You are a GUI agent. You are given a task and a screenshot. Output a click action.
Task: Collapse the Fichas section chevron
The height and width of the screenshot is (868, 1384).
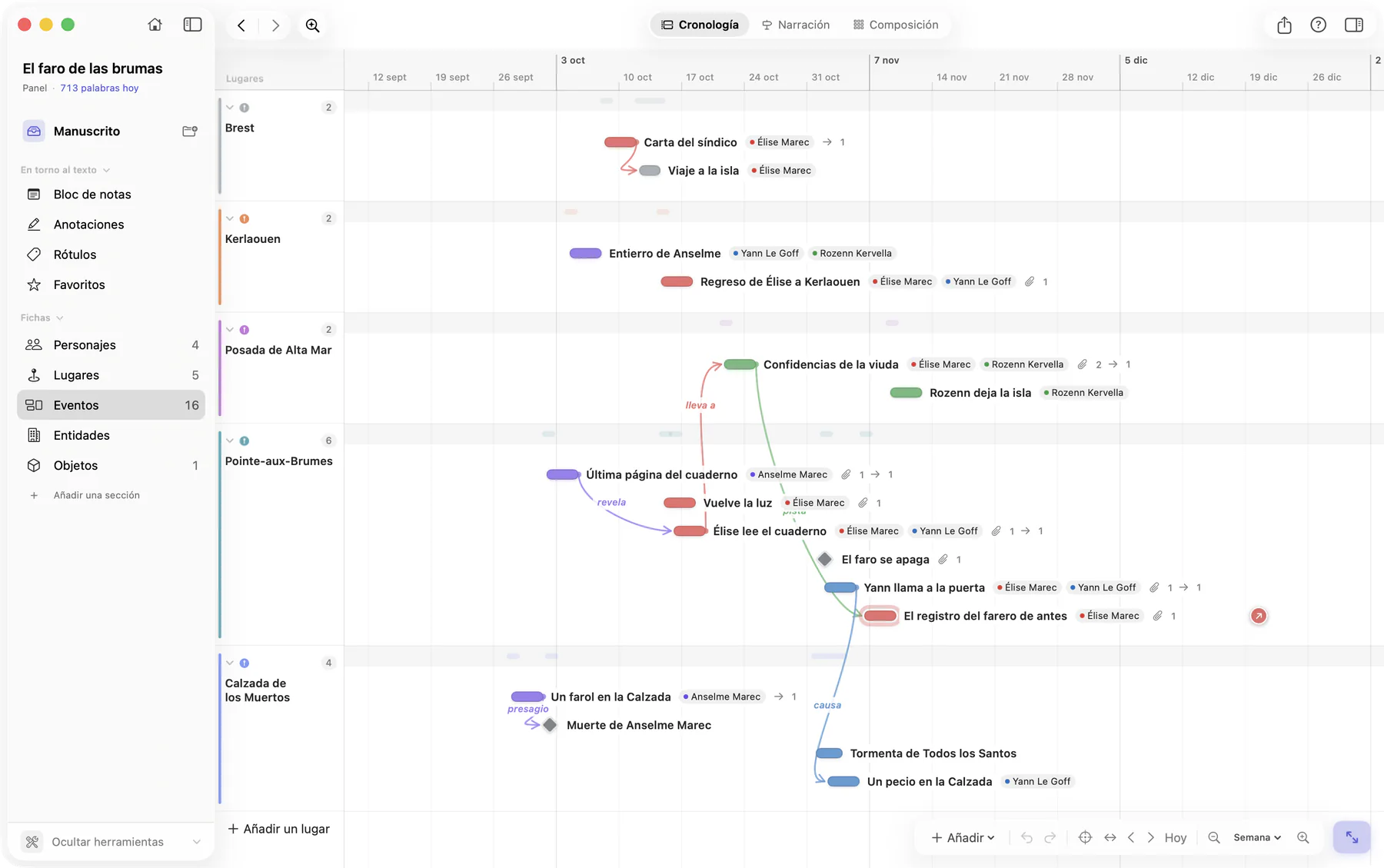[59, 318]
